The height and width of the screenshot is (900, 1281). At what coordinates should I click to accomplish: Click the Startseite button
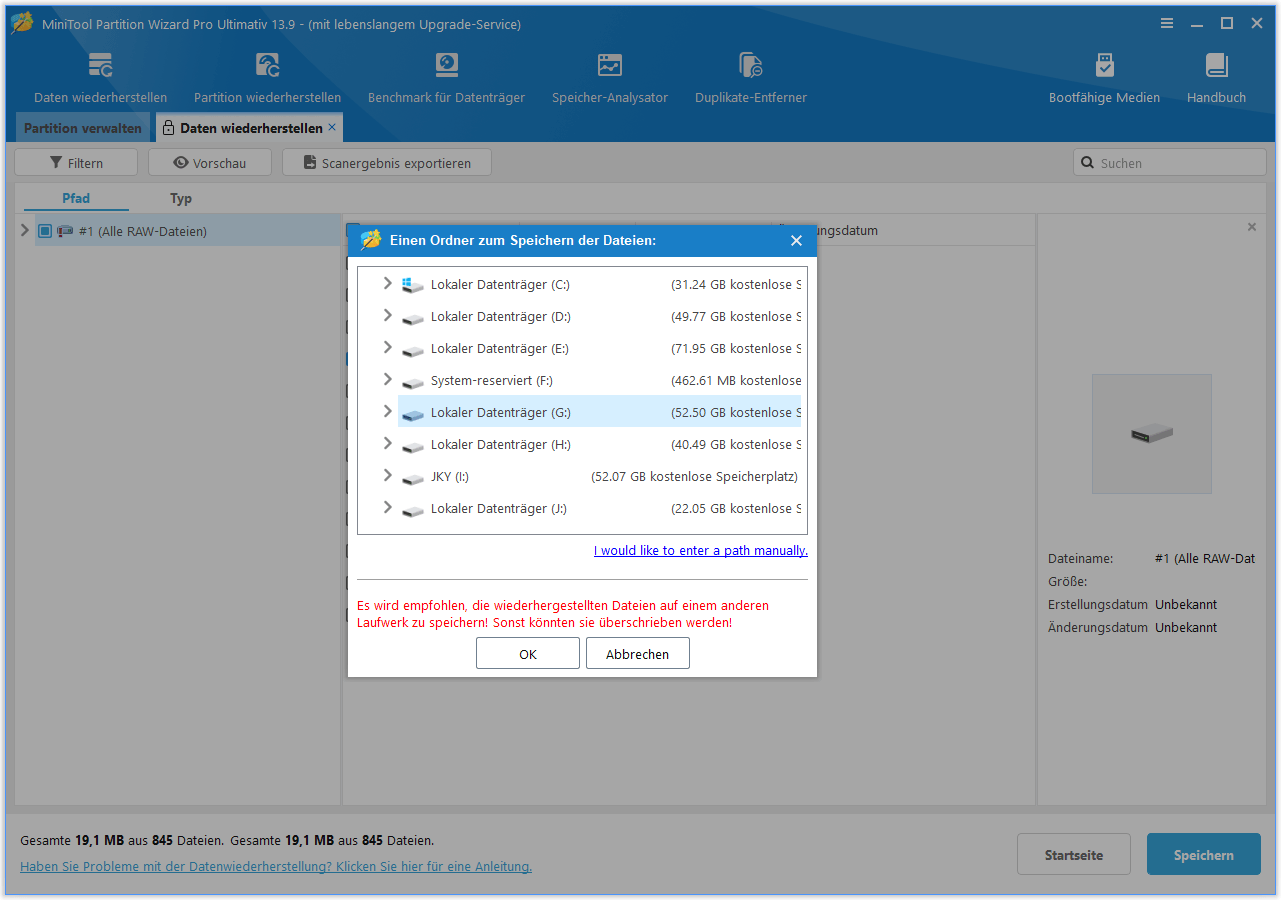click(x=1074, y=855)
